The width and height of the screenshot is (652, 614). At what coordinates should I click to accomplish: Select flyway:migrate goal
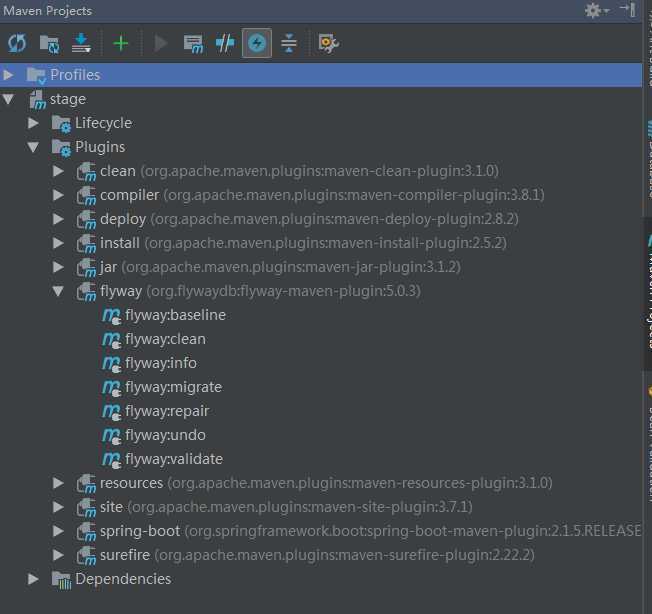173,387
